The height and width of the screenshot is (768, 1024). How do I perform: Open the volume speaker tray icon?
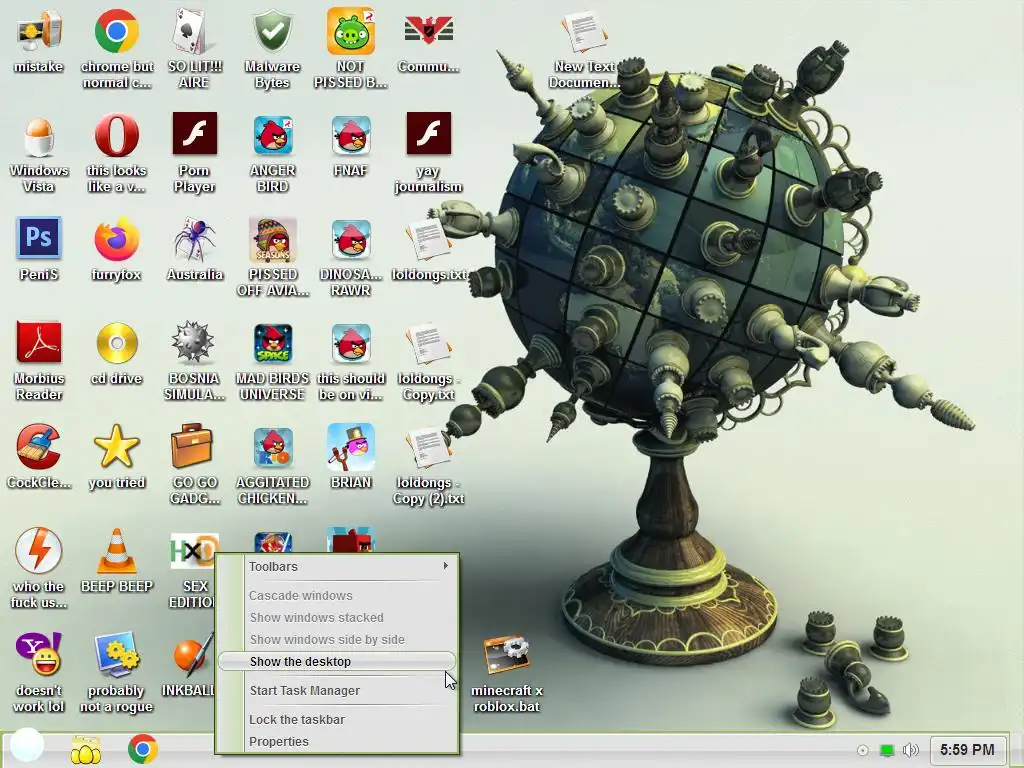pyautogui.click(x=910, y=750)
